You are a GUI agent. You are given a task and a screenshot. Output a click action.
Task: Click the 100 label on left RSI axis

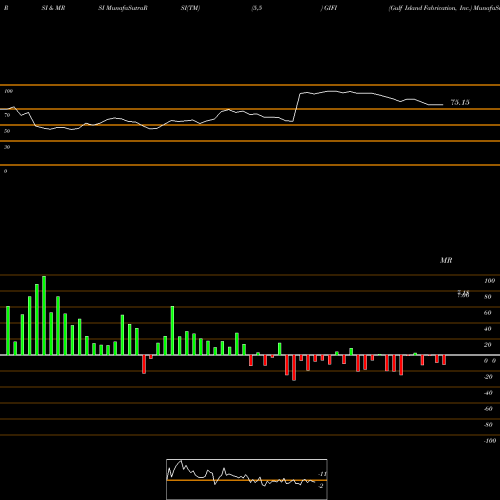click(x=8, y=91)
